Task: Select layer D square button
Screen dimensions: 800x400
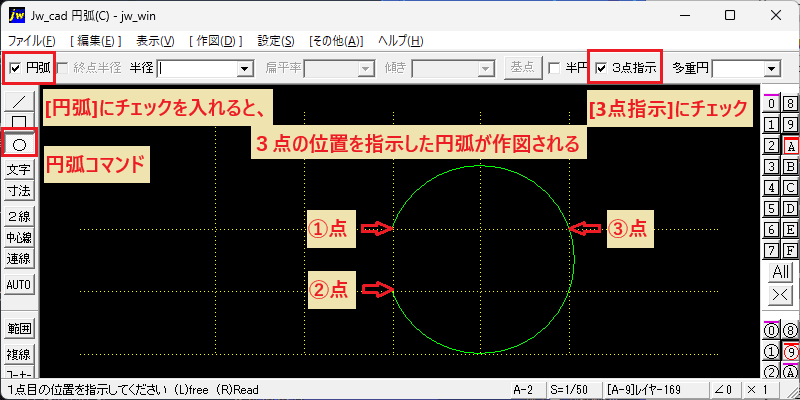Action: click(x=790, y=209)
